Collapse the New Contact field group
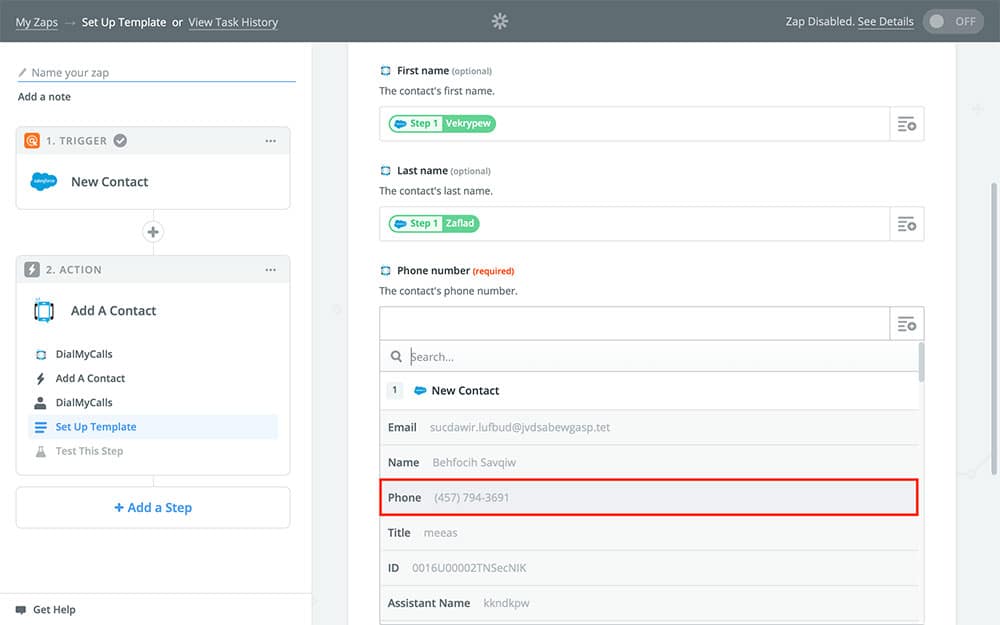The height and width of the screenshot is (625, 1000). (x=465, y=391)
